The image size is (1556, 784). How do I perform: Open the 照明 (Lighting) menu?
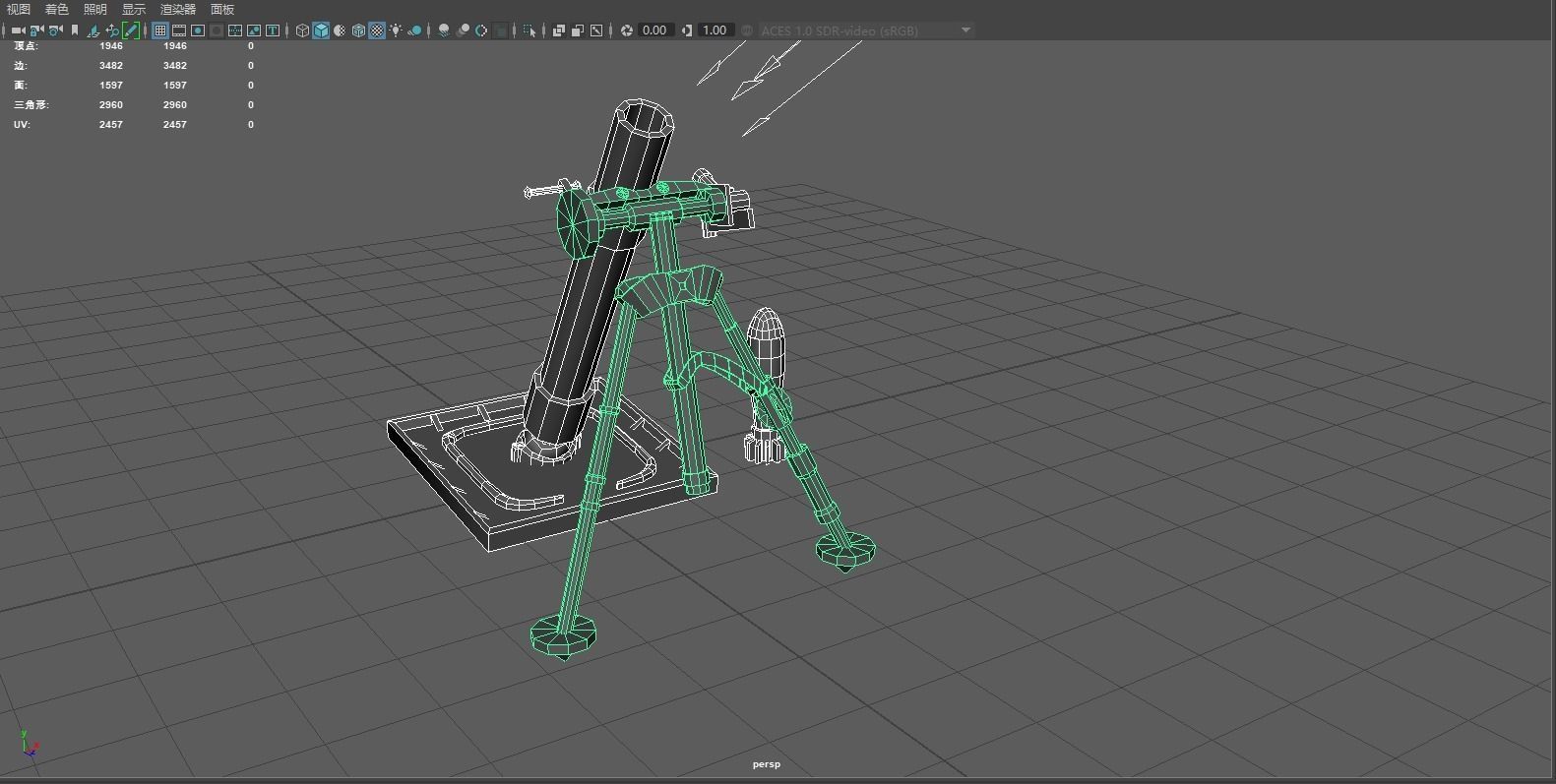(x=95, y=9)
